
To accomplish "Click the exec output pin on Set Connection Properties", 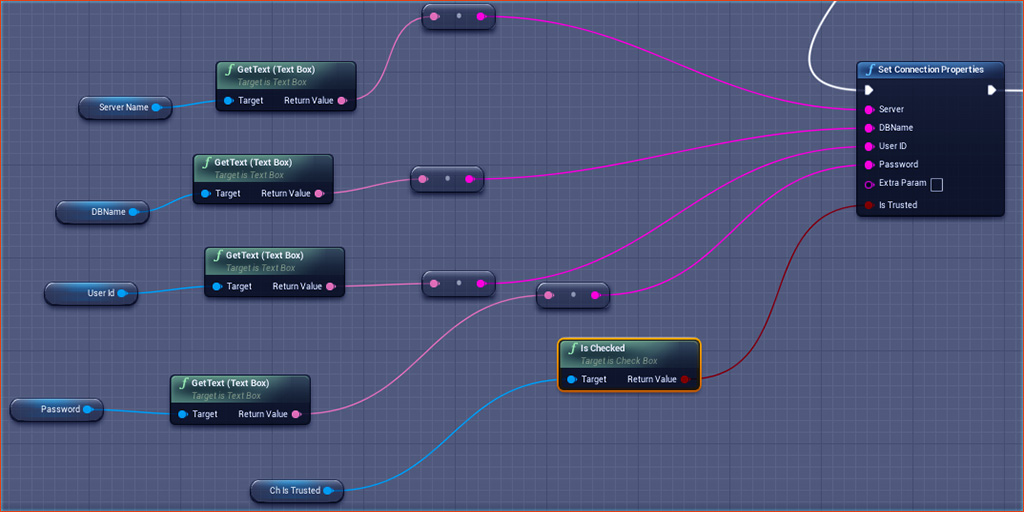I will point(991,90).
